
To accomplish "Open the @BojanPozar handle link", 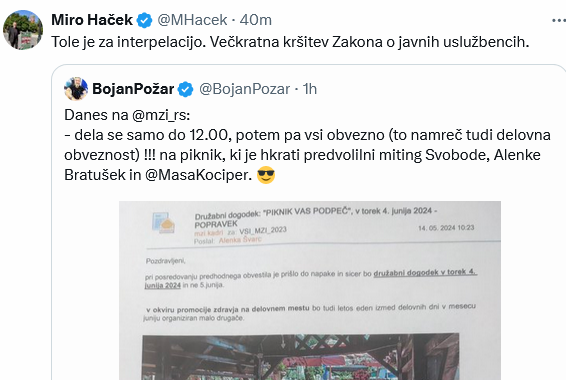I will point(244,89).
